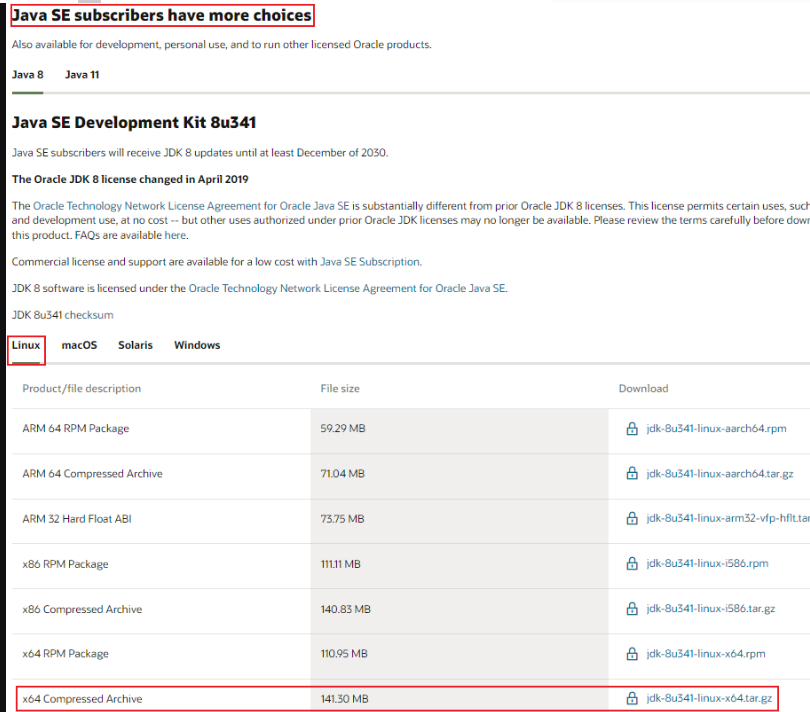Click lock icon for arm32-vfp-hflt download
The height and width of the screenshot is (712, 810).
coord(631,518)
